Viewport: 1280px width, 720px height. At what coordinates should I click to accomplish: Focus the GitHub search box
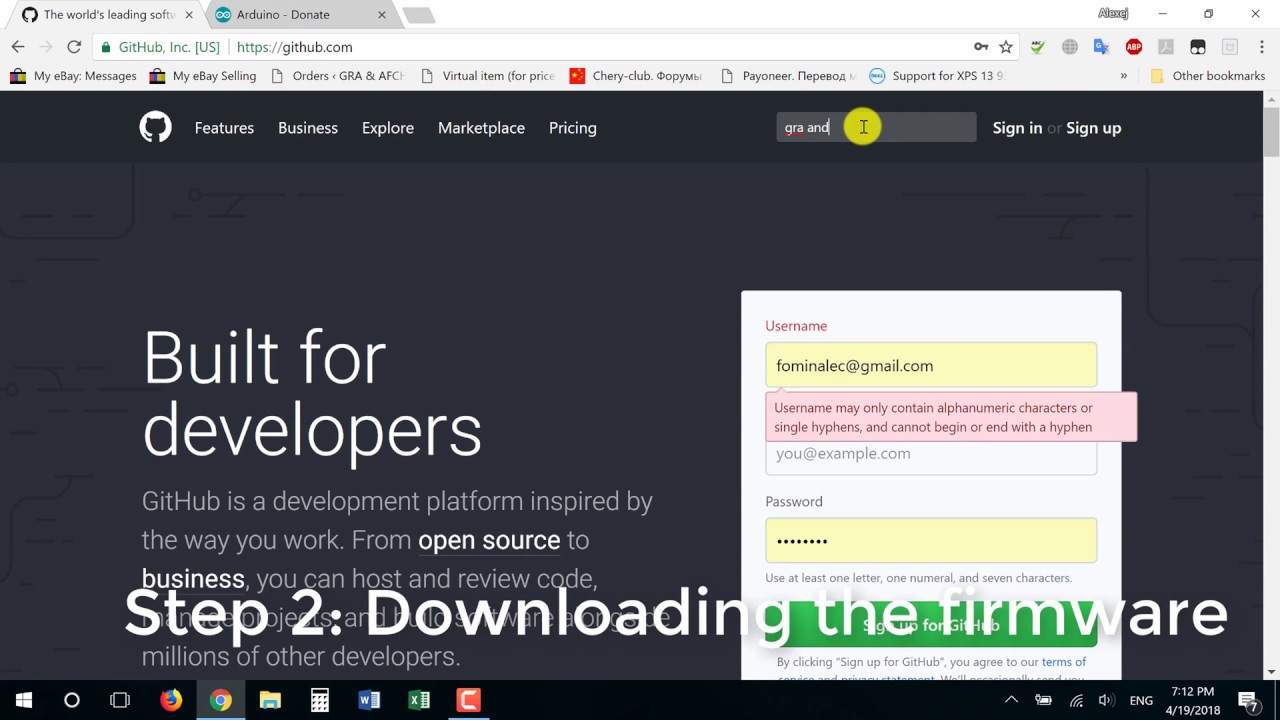(x=876, y=127)
